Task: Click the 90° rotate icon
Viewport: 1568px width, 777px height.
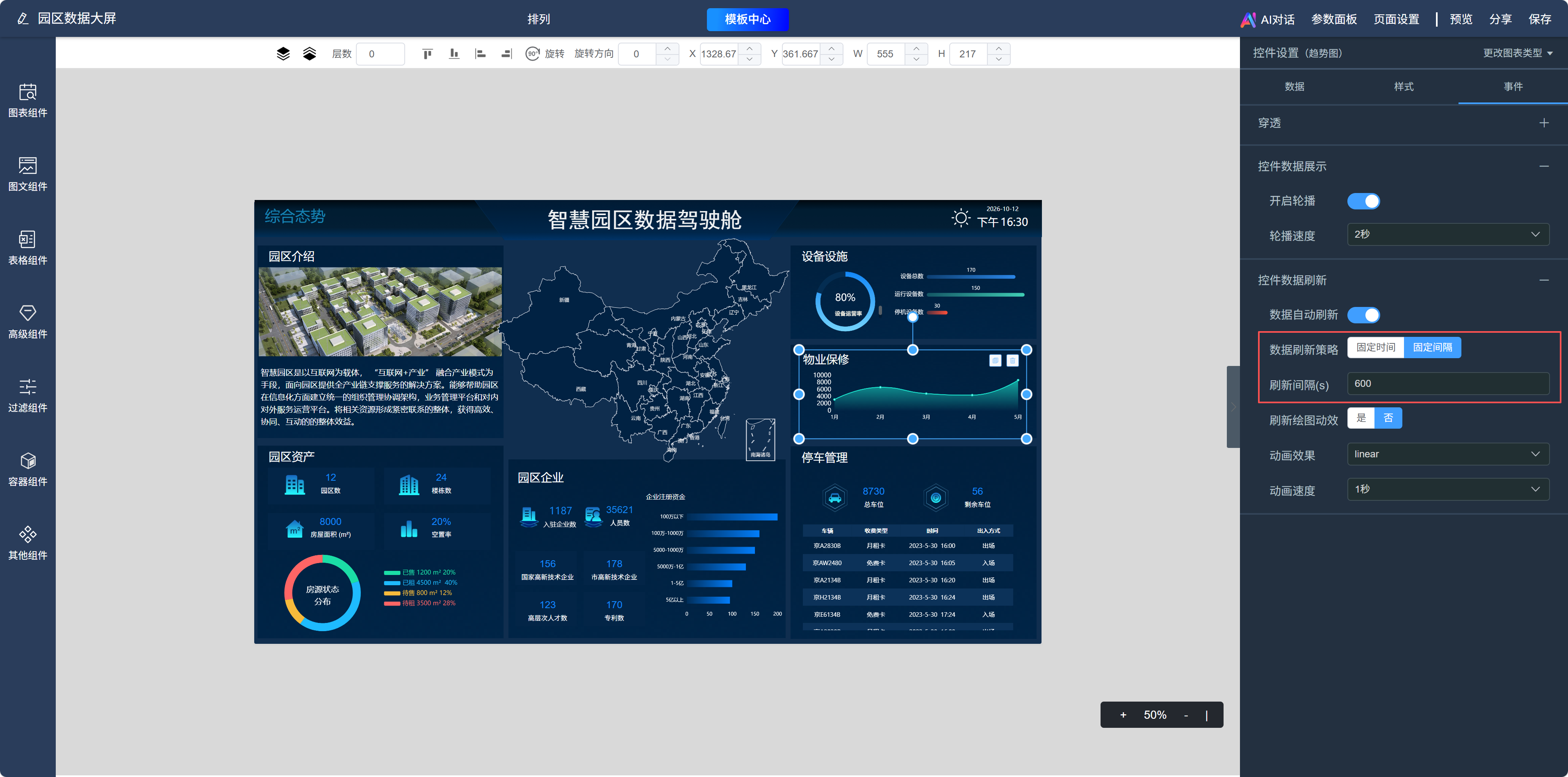Action: pyautogui.click(x=532, y=54)
